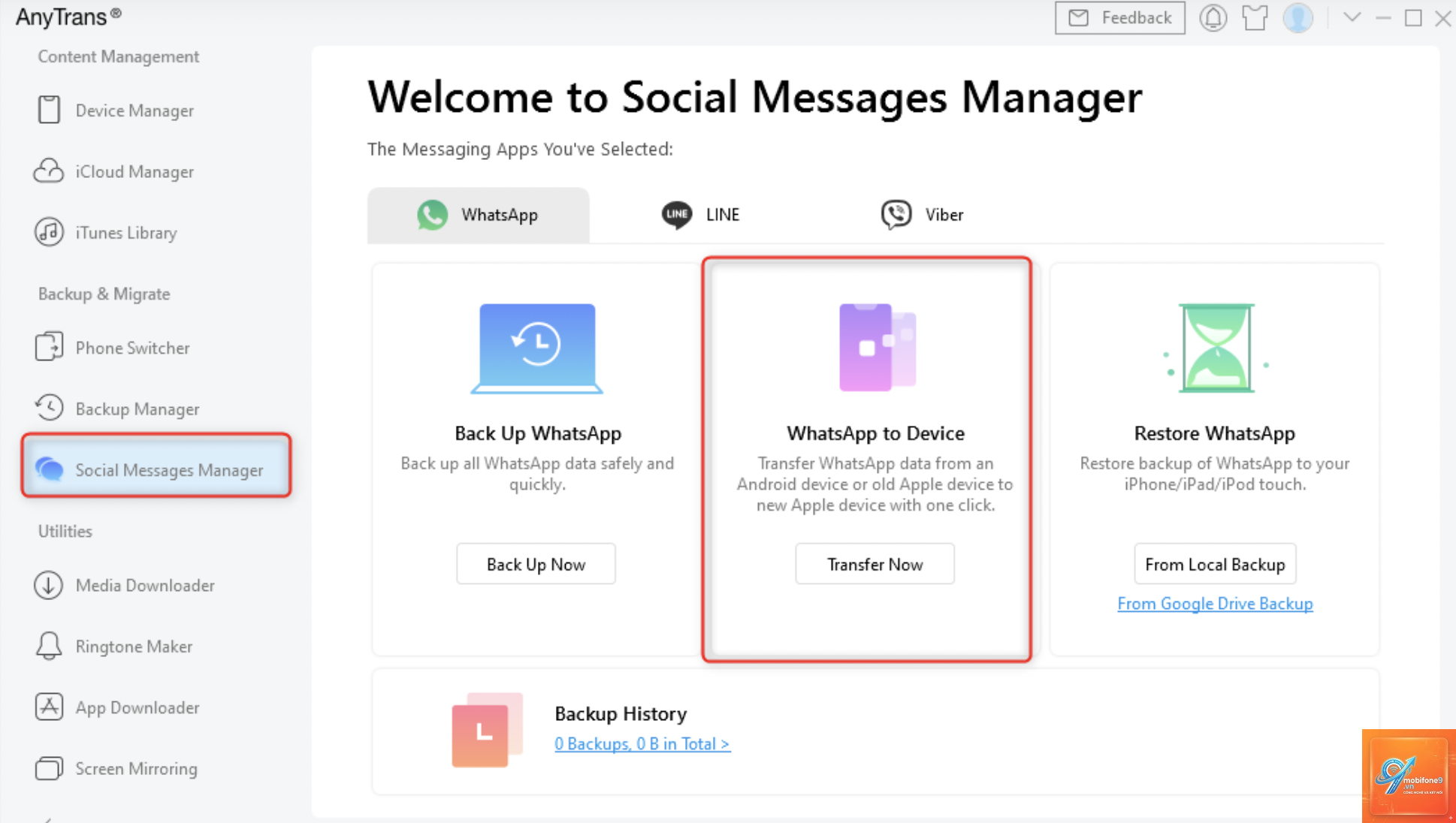Viewport: 1456px width, 823px height.
Task: Click the iTunes Library music icon
Action: pos(49,232)
